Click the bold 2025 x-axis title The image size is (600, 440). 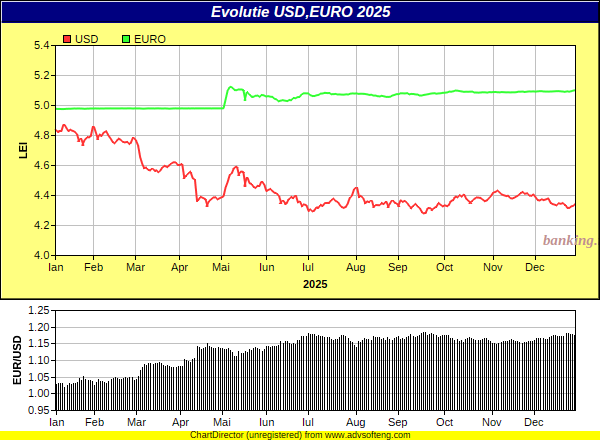click(x=315, y=284)
